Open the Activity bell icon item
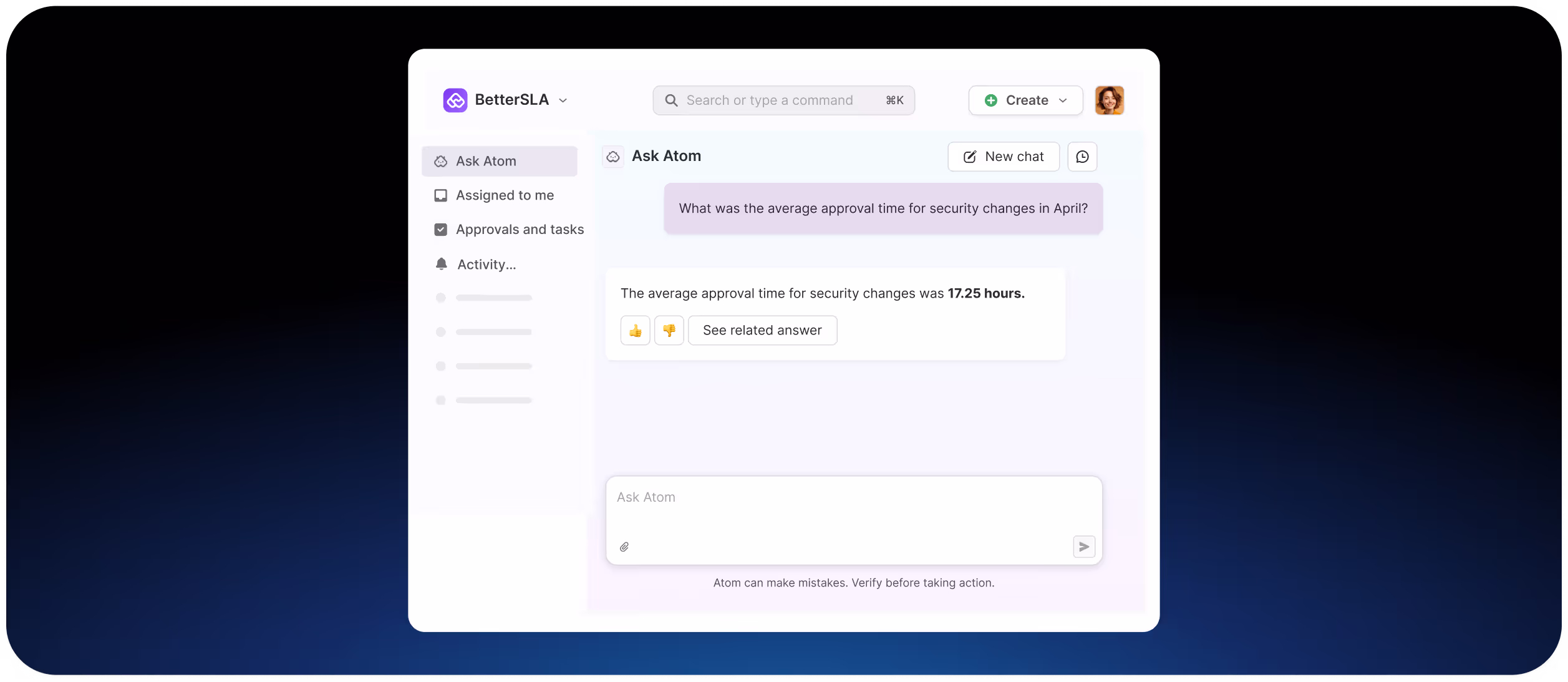 pos(442,264)
